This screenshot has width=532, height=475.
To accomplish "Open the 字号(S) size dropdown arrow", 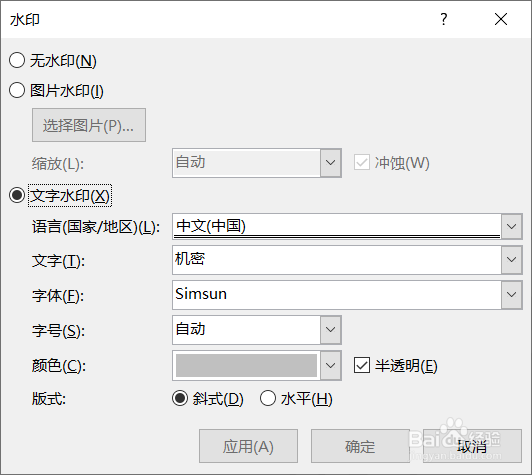I will pyautogui.click(x=330, y=330).
